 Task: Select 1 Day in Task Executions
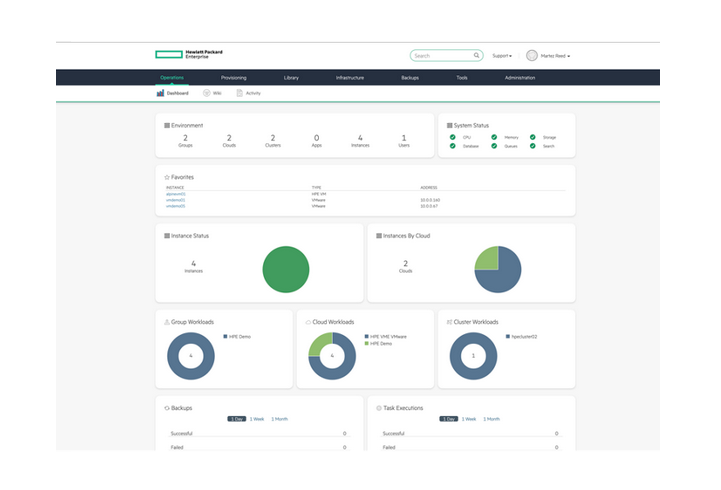click(449, 419)
